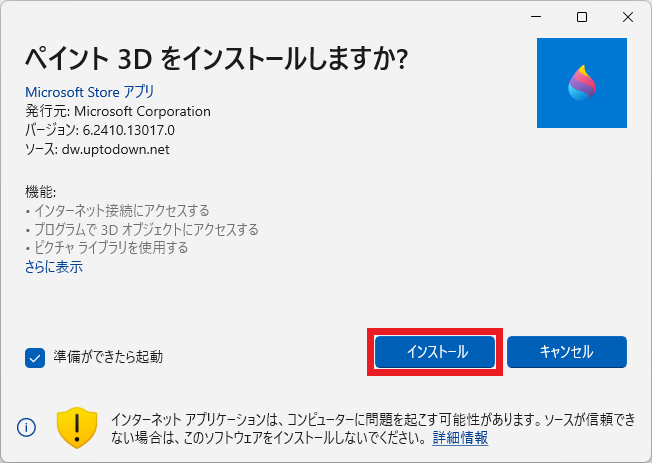The width and height of the screenshot is (652, 463).
Task: Click the 準備ができたら起動 label text
Action: tap(108, 357)
